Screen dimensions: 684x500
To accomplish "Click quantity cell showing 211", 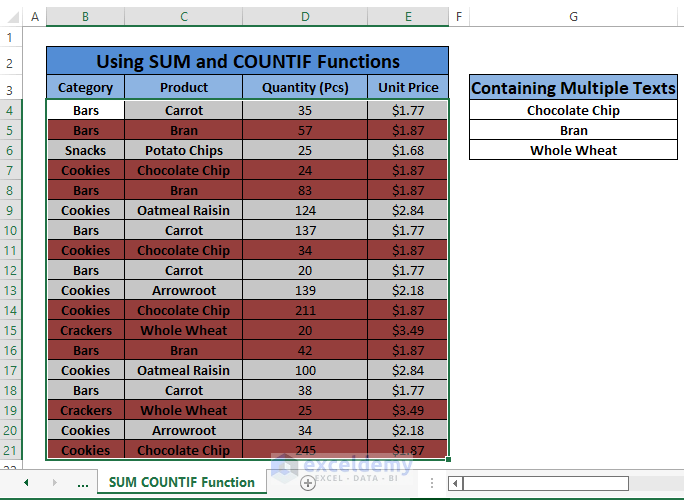I will (x=305, y=310).
